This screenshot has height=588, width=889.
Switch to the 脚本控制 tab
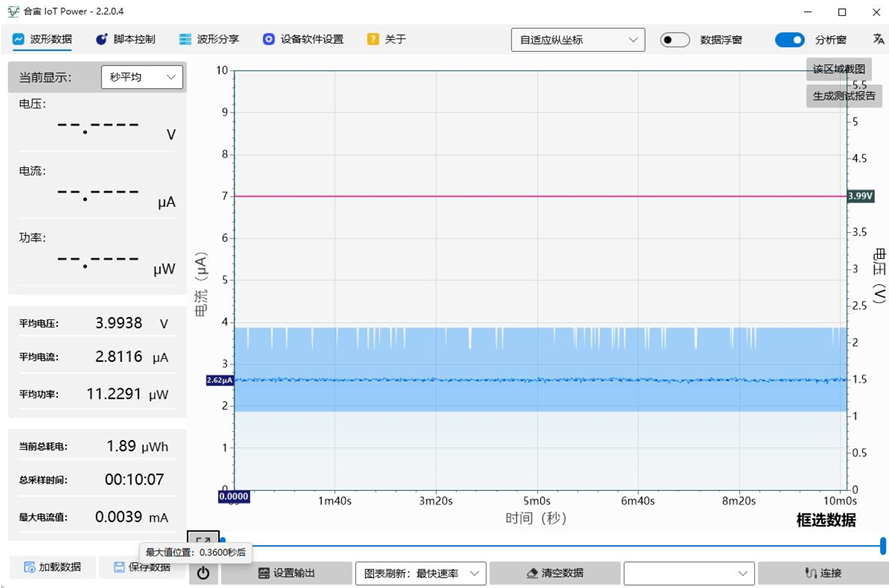[x=125, y=39]
